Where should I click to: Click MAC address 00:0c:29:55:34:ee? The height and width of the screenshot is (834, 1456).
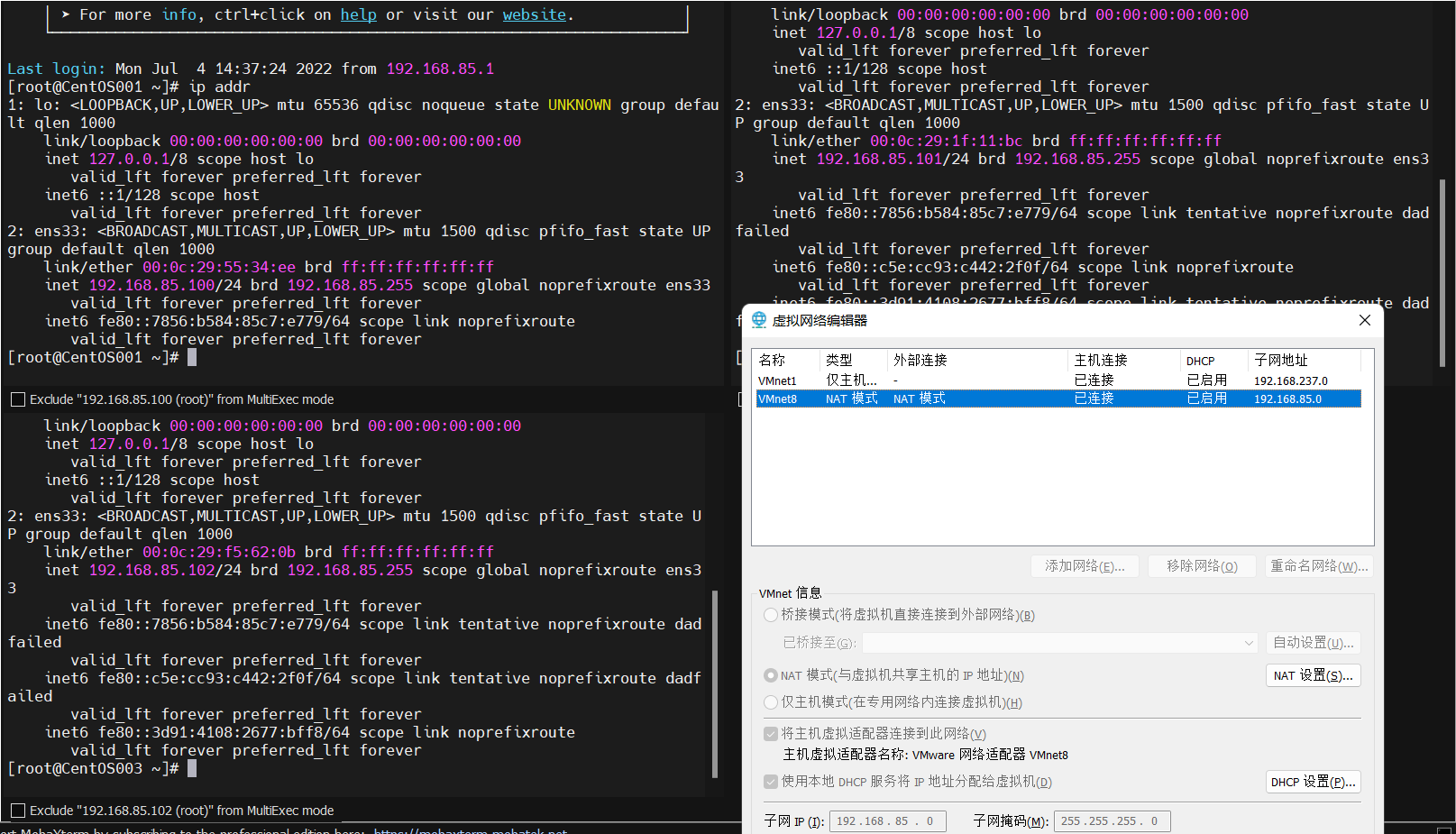click(219, 267)
